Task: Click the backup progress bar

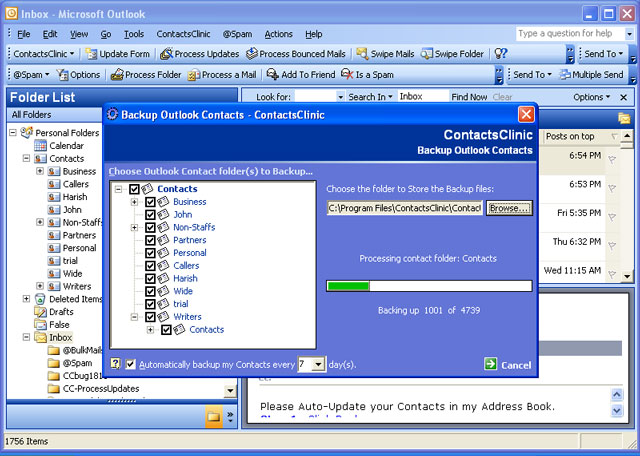Action: point(429,286)
